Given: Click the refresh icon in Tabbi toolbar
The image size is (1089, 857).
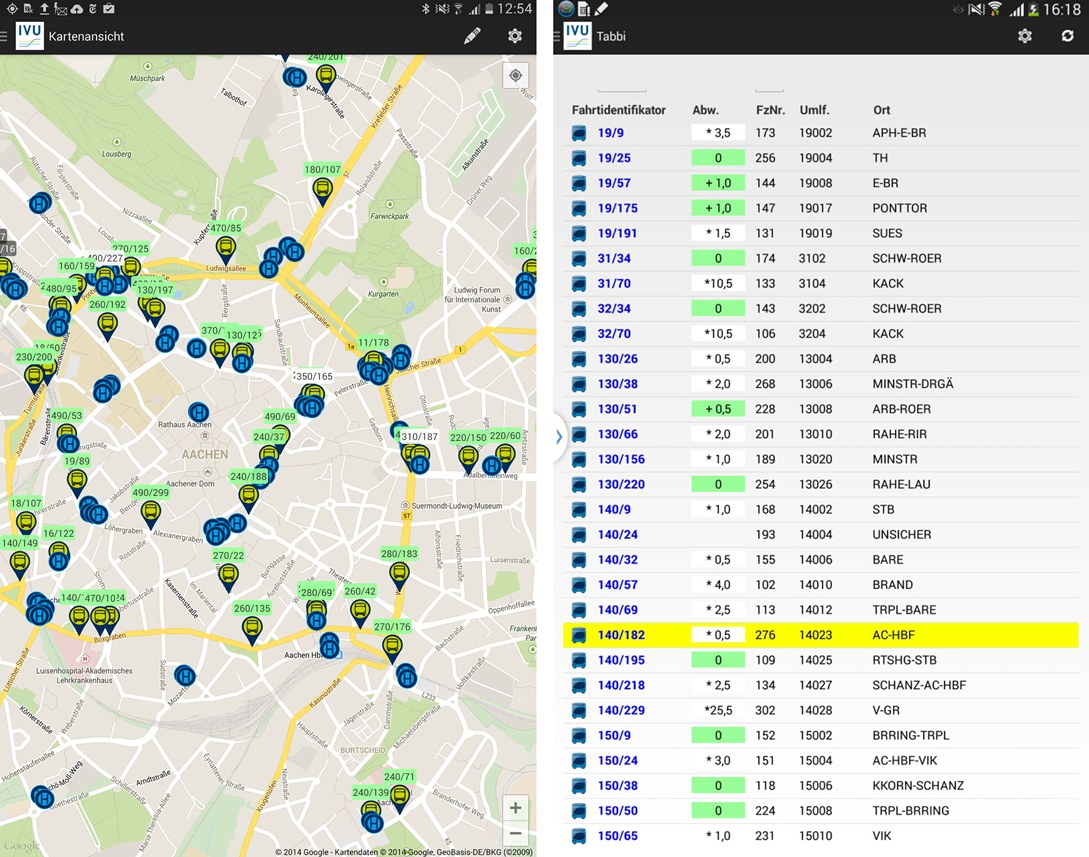Looking at the screenshot, I should click(x=1068, y=36).
